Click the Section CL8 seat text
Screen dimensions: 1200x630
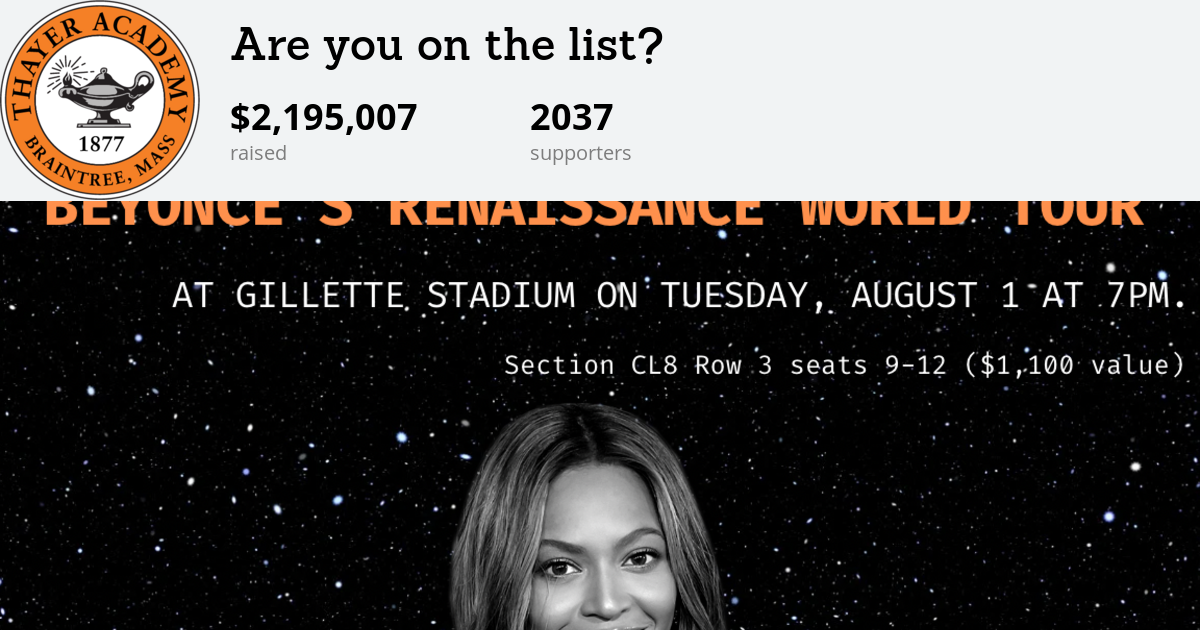coord(593,365)
